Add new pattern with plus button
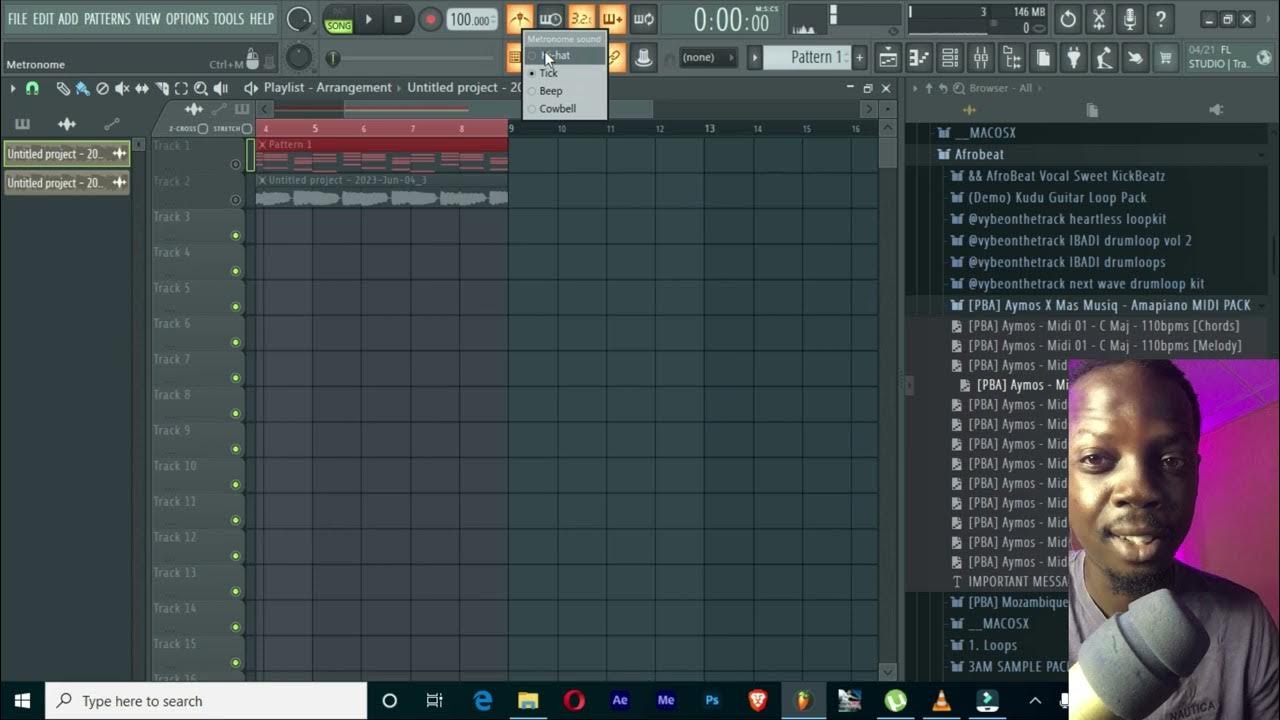 point(859,58)
